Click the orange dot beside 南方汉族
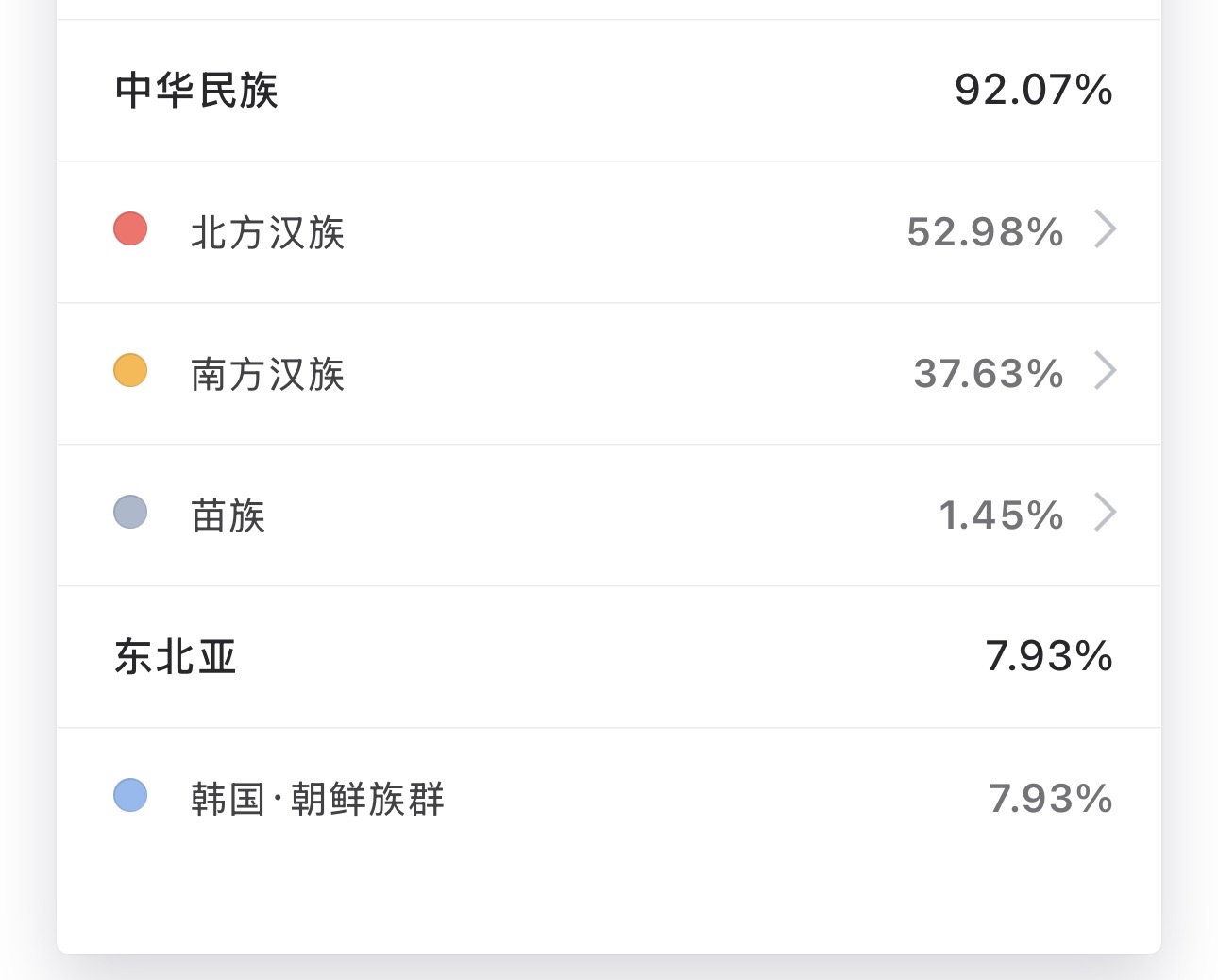This screenshot has height=980, width=1218. pos(130,370)
